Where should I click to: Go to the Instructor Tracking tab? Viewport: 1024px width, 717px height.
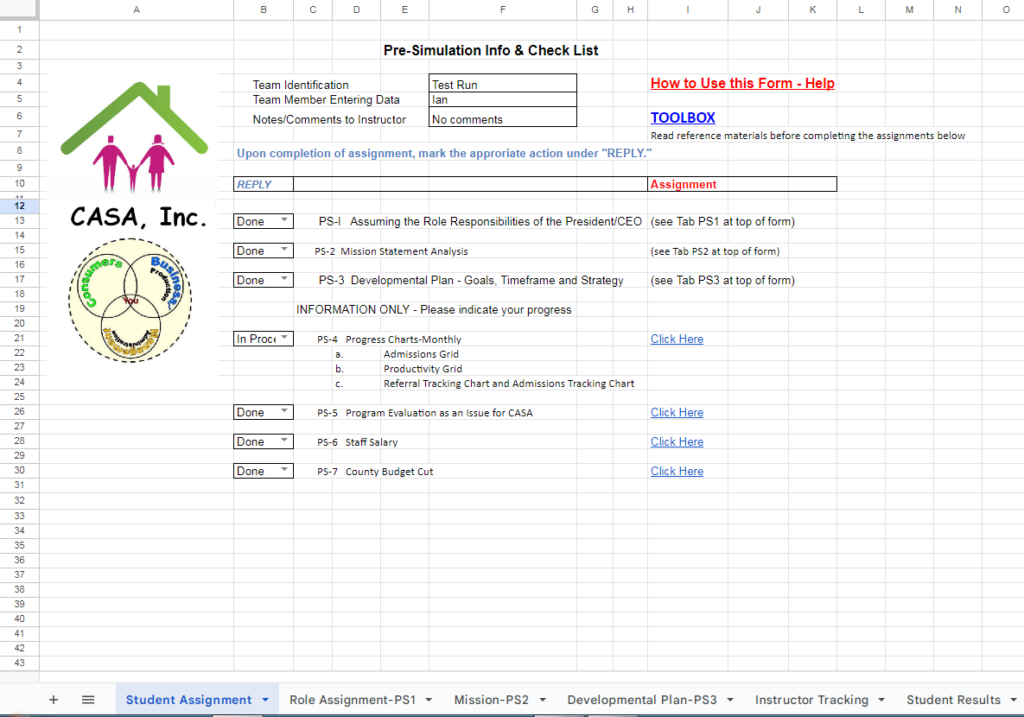tap(811, 700)
